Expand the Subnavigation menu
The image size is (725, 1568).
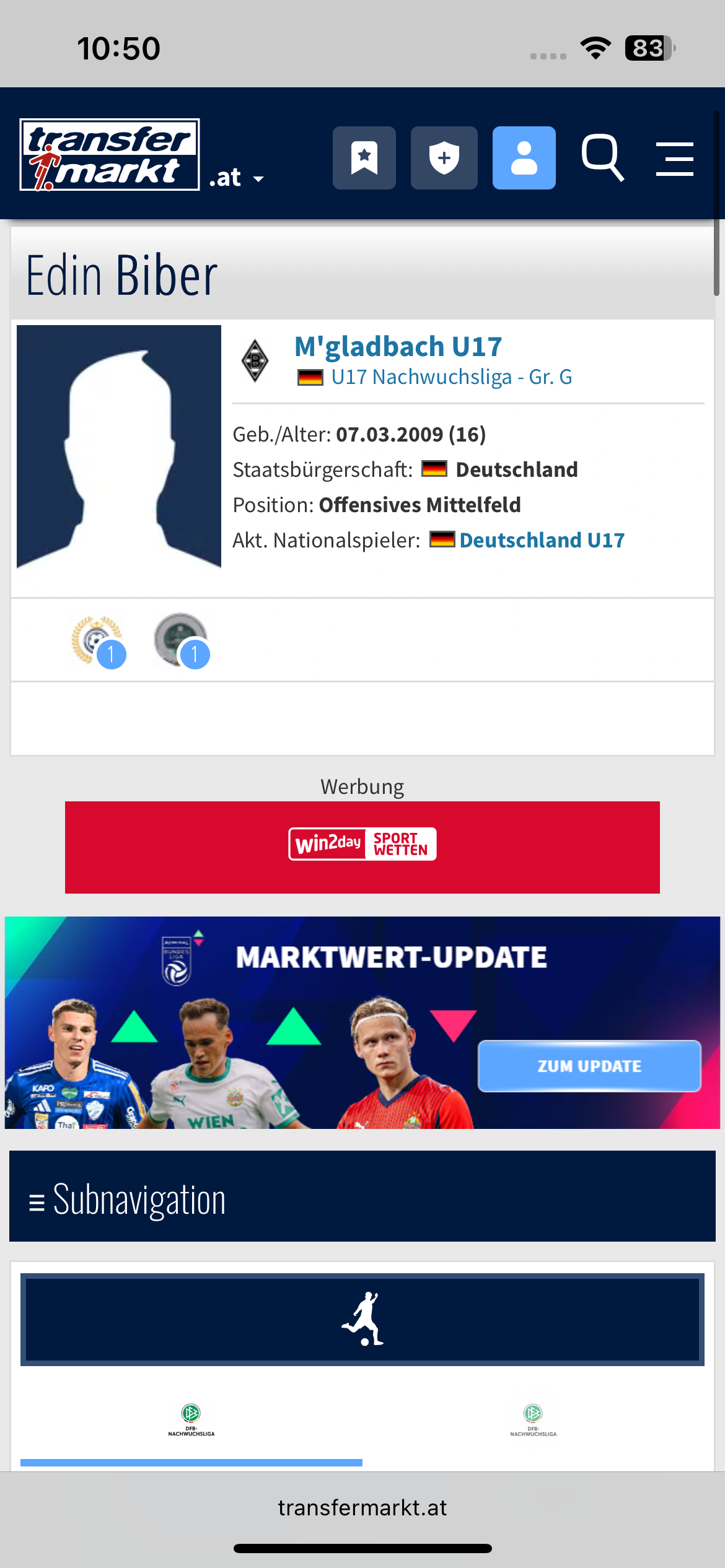(x=362, y=1196)
